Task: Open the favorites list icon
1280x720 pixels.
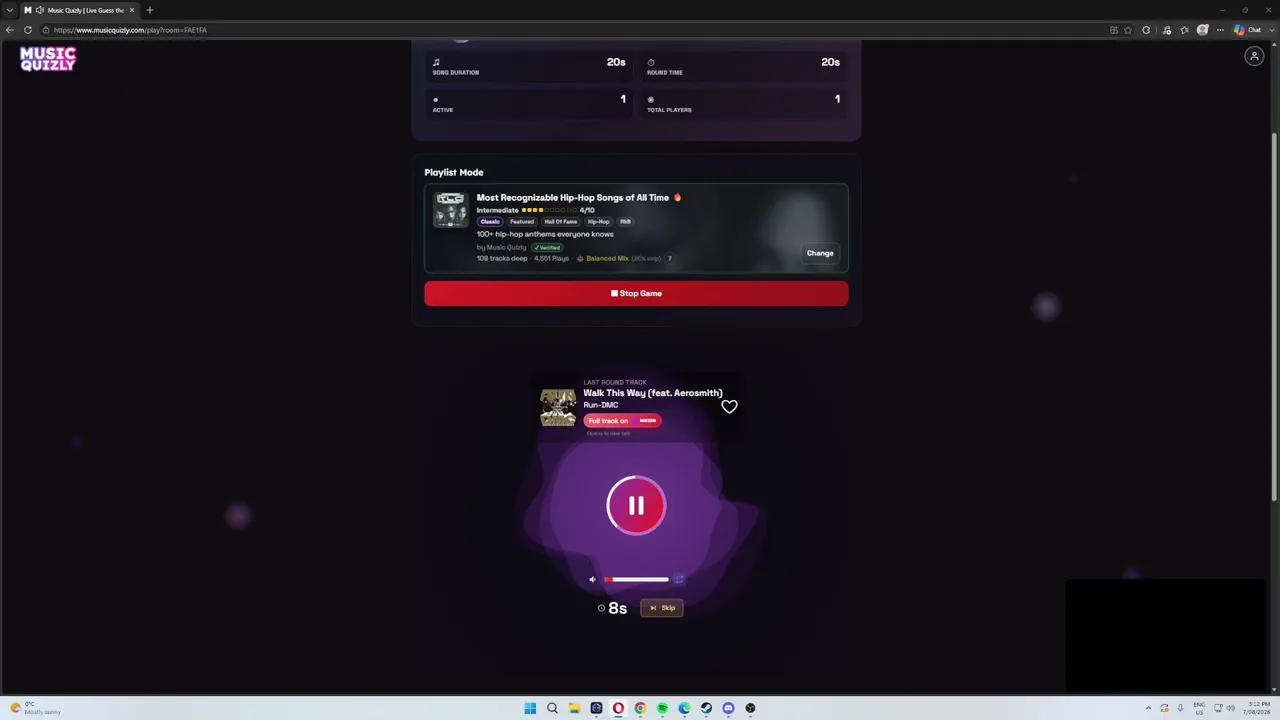Action: click(x=1184, y=30)
